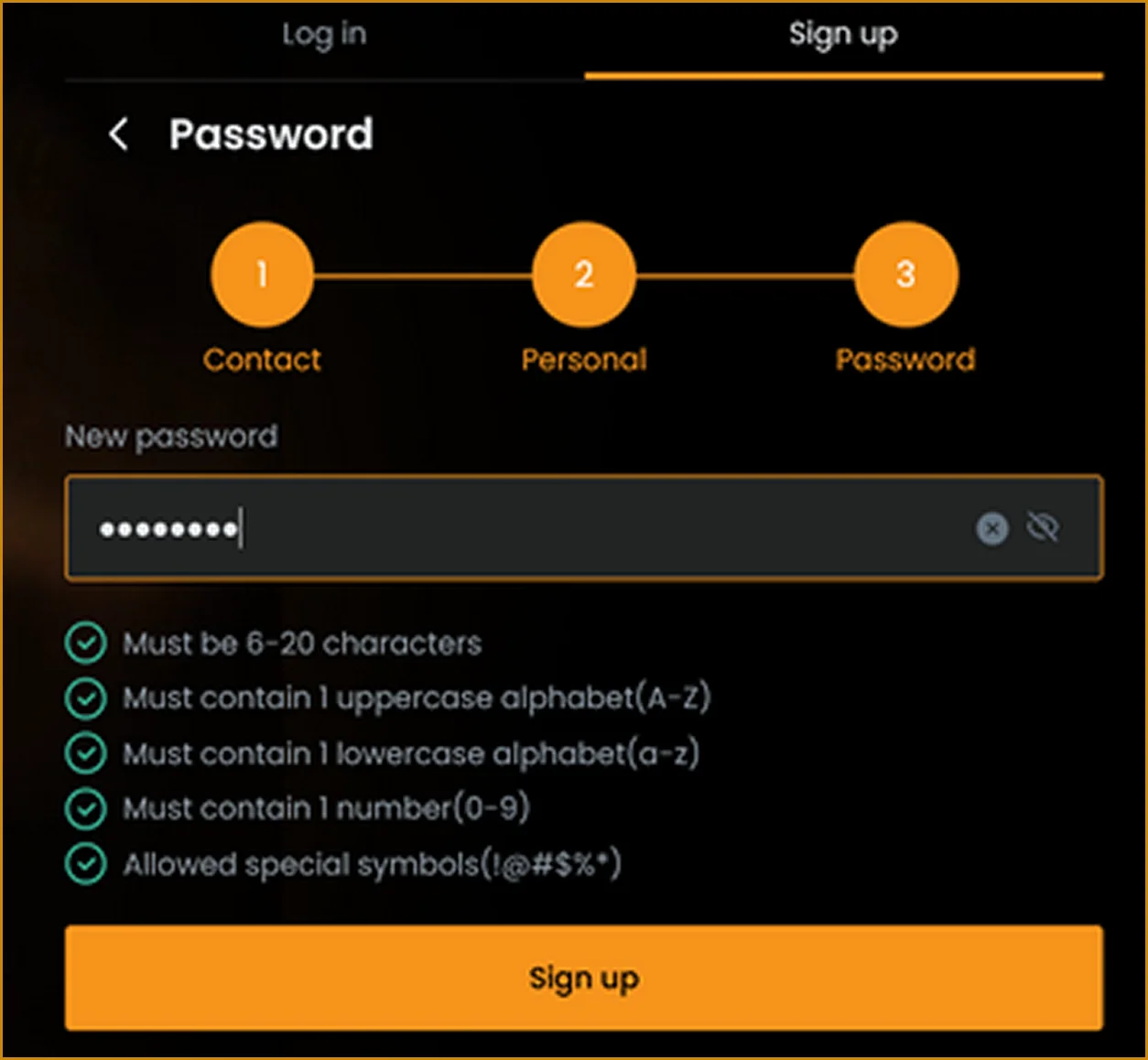Click the Password step label

905,360
